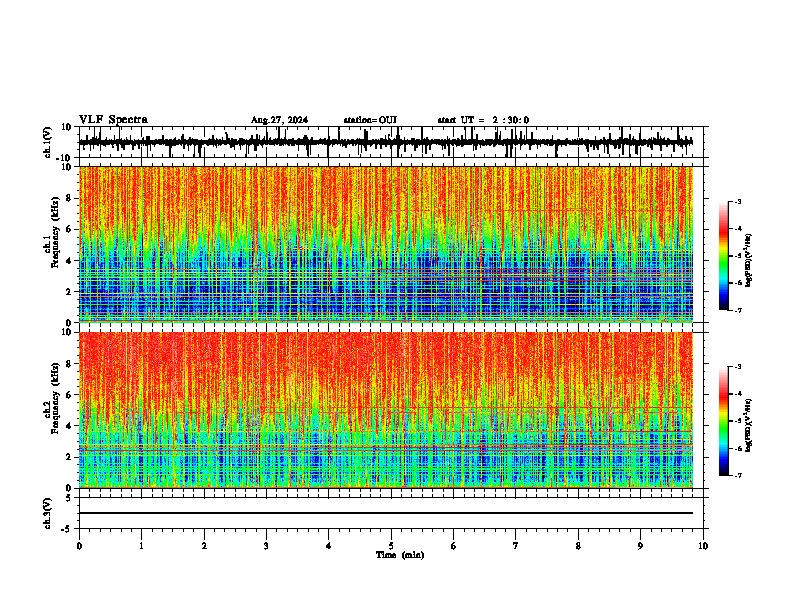Viewport: 792px width, 612px height.
Task: Click the "ch.1(V)" waveform axis label
Action: pyautogui.click(x=48, y=142)
